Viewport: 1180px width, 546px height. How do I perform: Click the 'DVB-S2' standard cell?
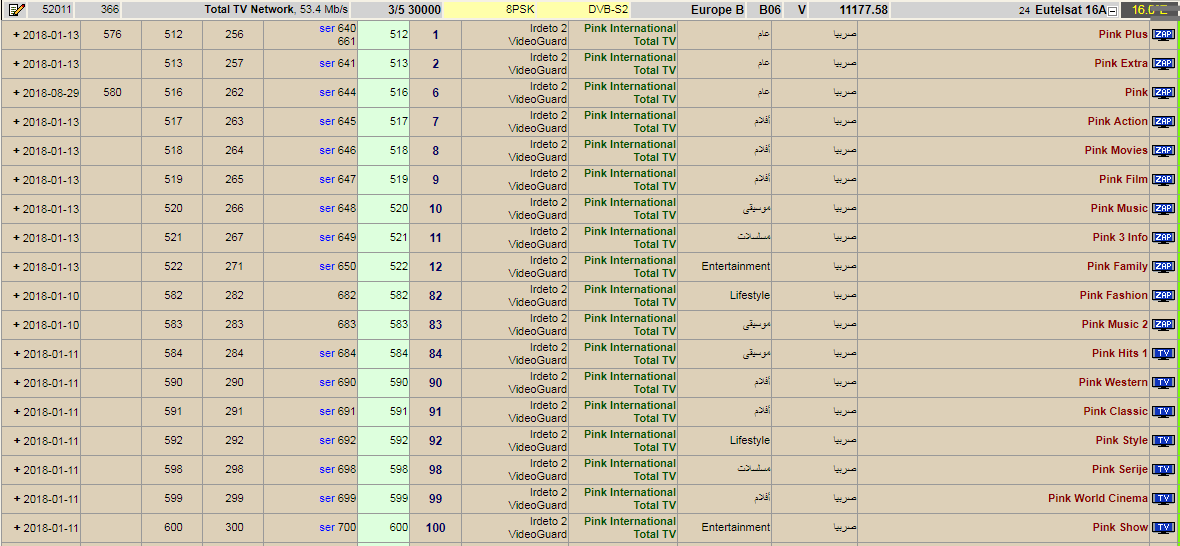point(608,11)
